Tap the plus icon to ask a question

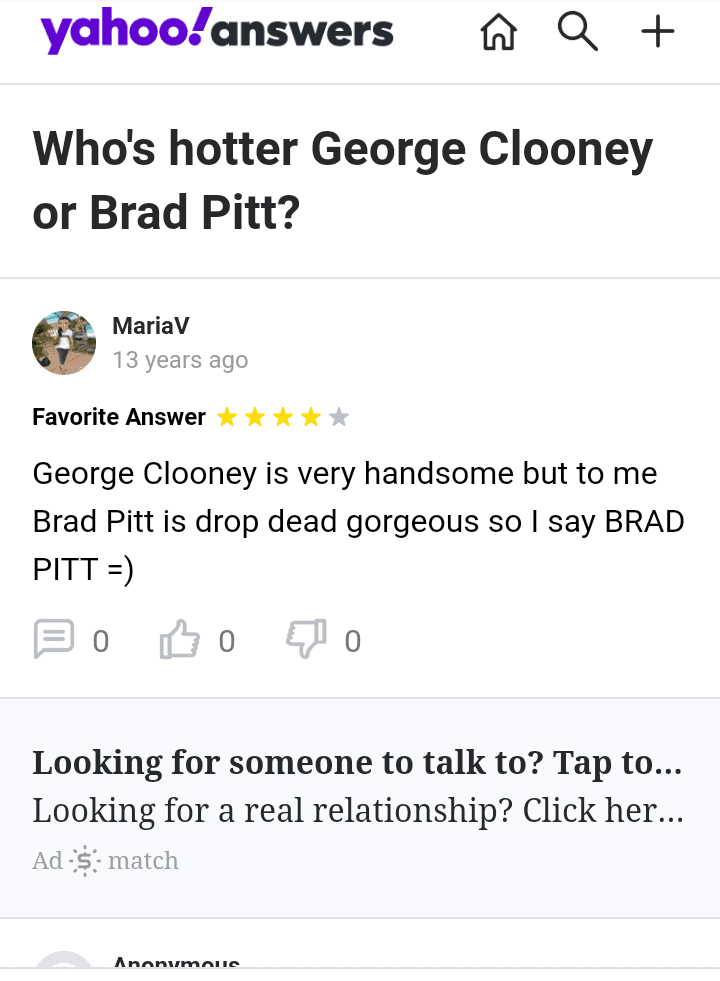(x=657, y=33)
